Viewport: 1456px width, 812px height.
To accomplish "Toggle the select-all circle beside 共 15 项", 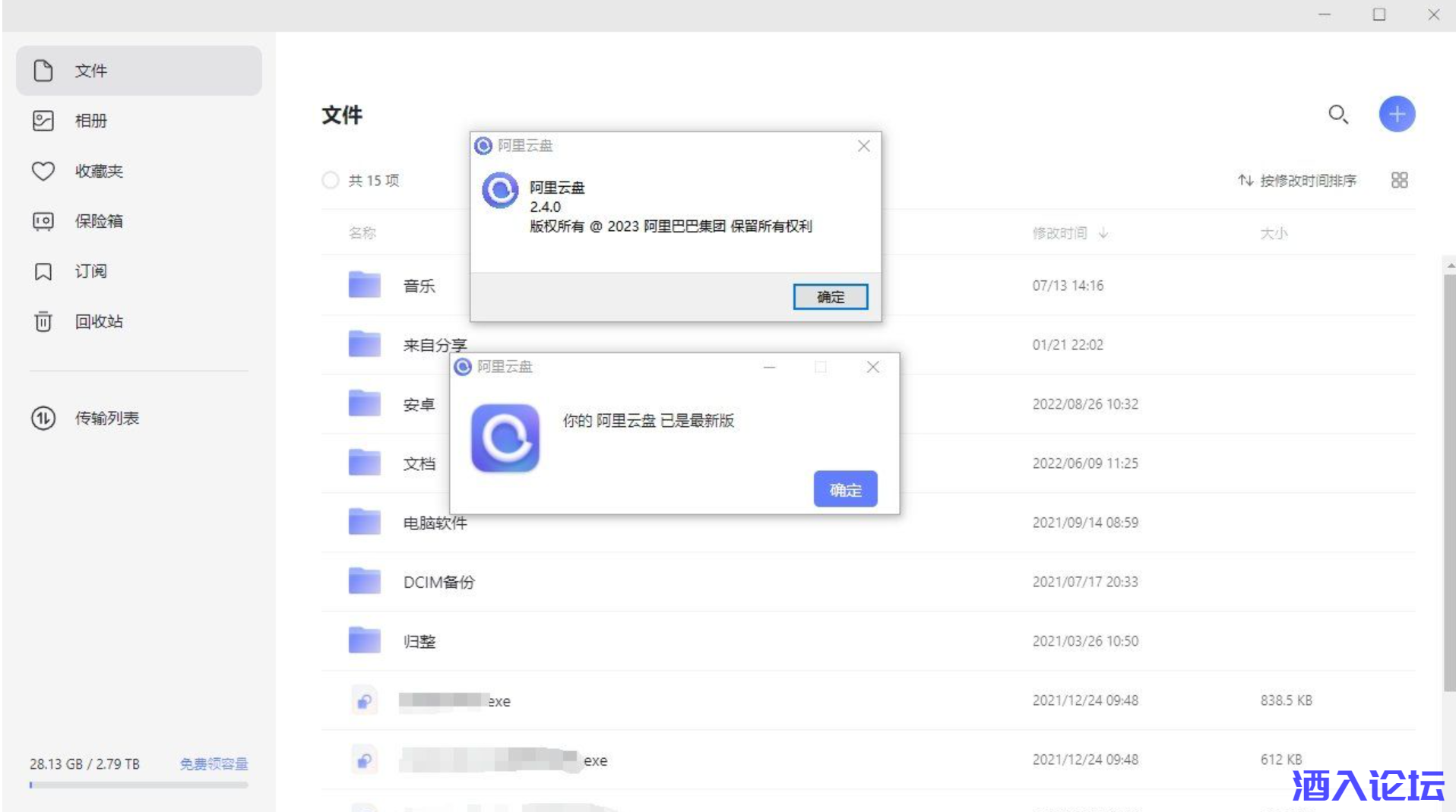I will (330, 180).
